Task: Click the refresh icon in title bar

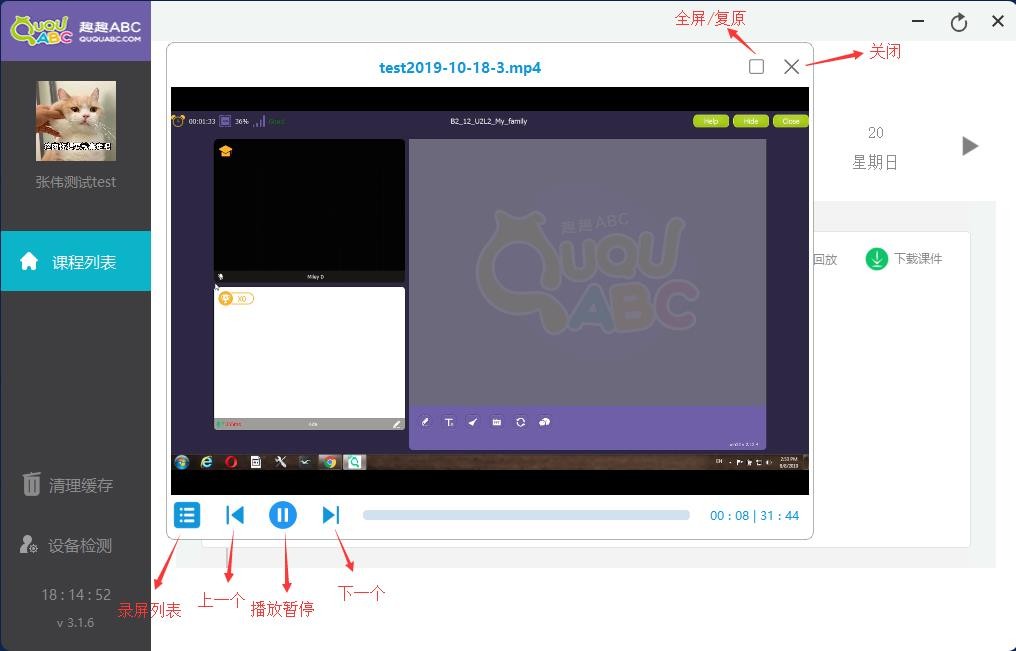Action: [x=958, y=22]
